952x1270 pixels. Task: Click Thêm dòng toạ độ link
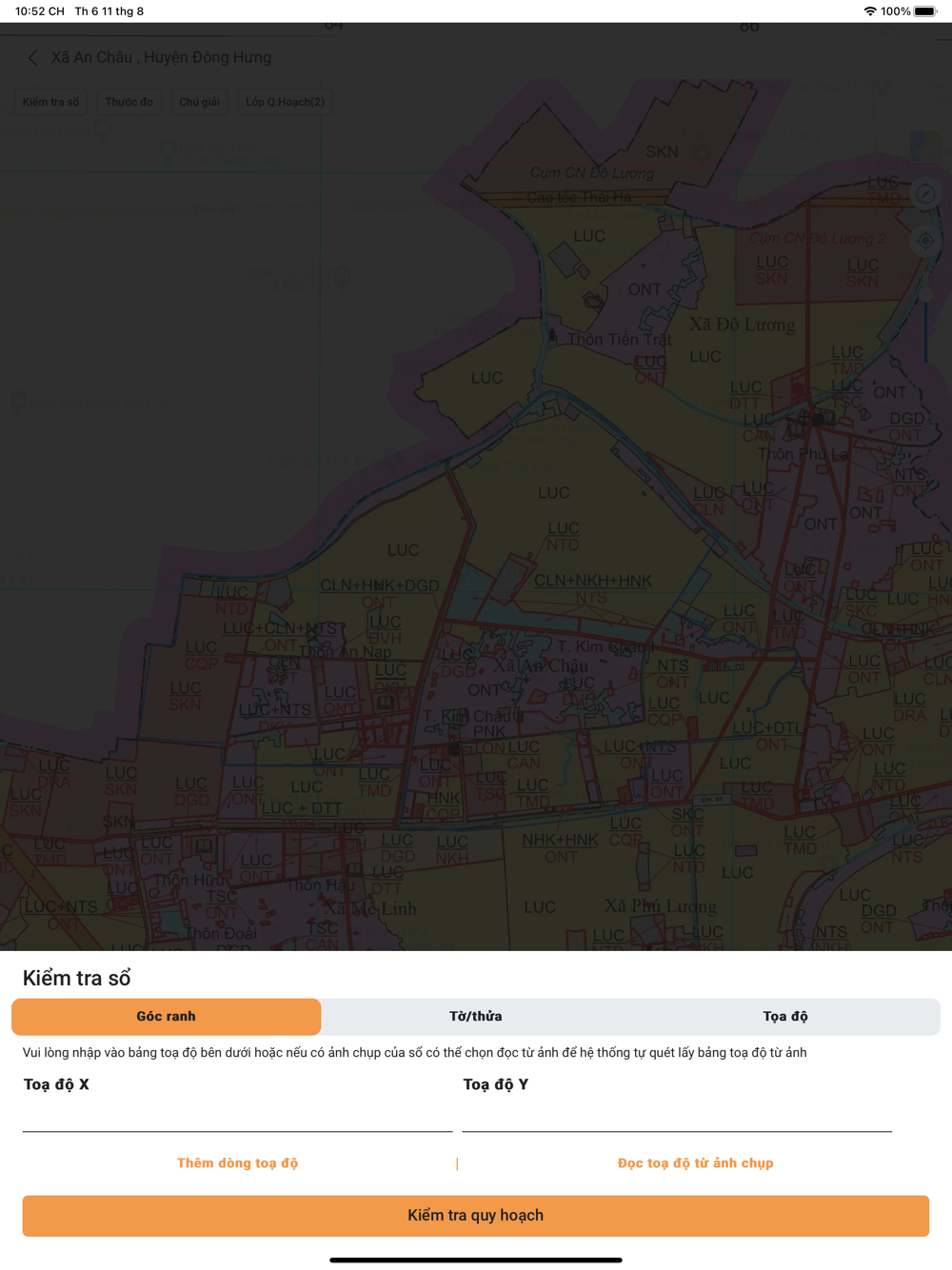click(x=237, y=1163)
